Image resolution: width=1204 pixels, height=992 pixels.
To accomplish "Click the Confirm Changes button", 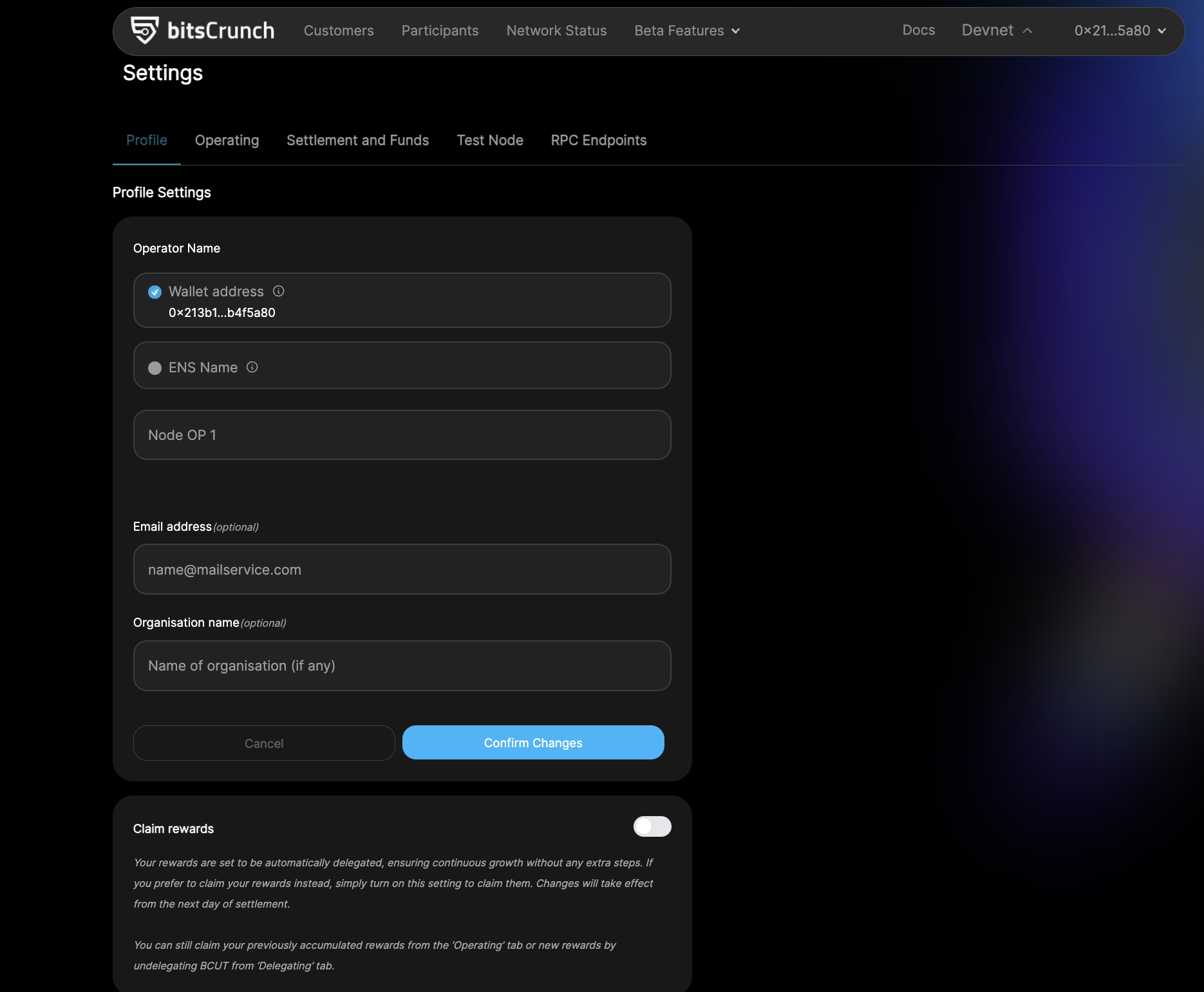I will click(x=533, y=743).
